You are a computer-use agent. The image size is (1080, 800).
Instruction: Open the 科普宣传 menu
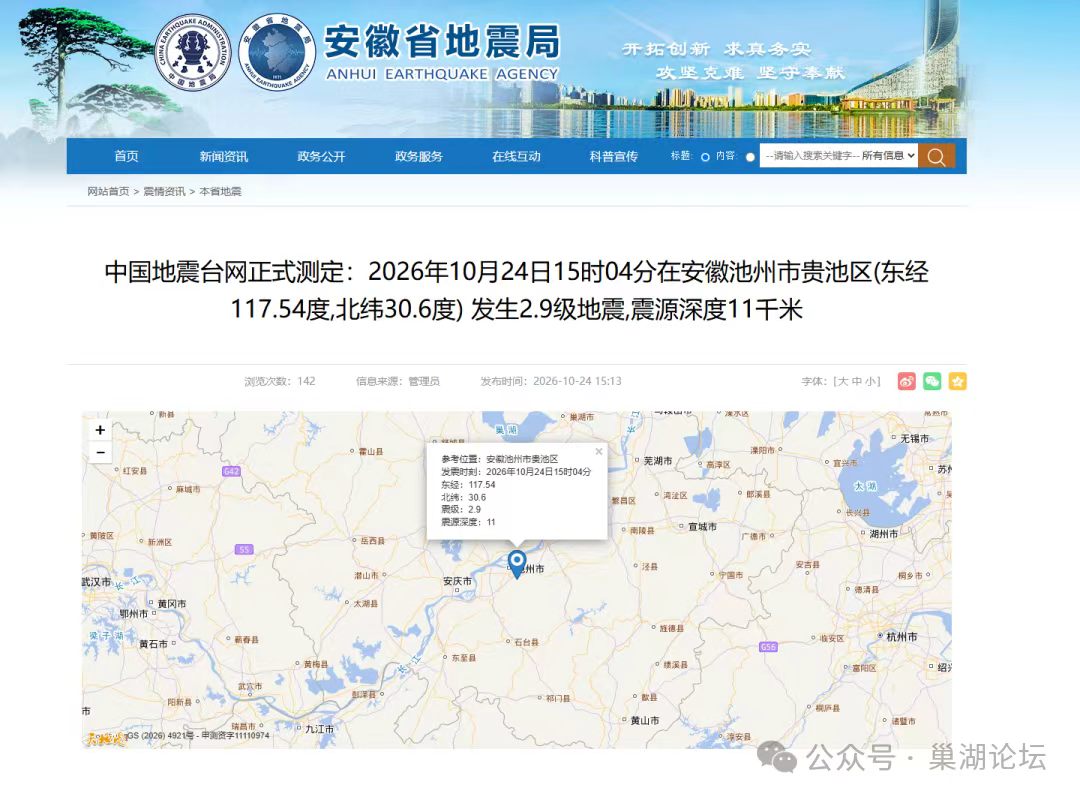tap(614, 156)
